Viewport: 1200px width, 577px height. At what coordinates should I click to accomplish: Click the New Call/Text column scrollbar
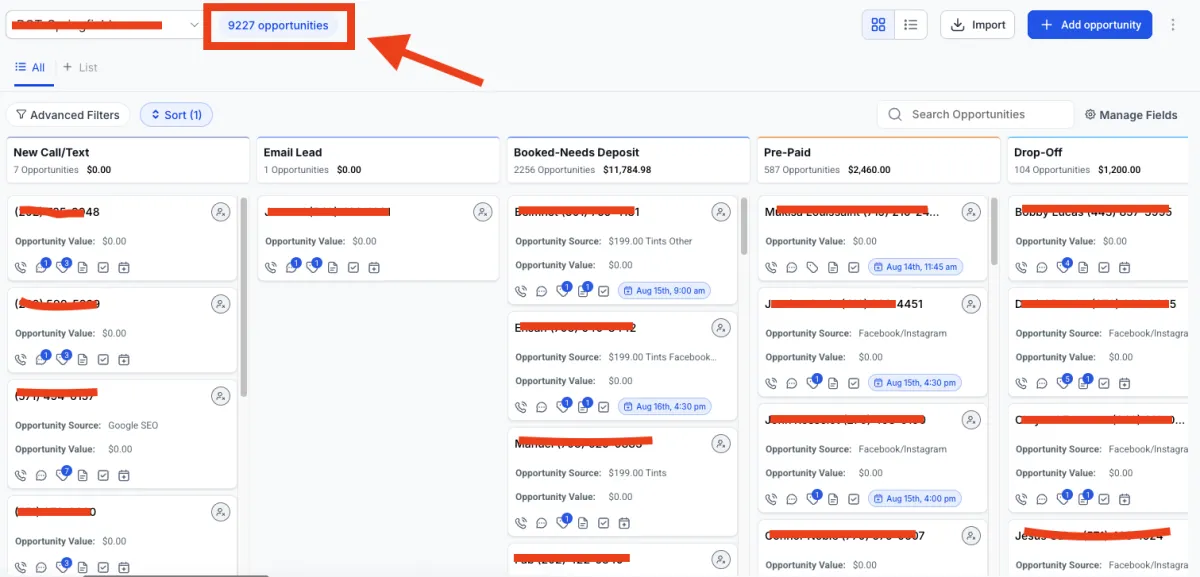coord(243,295)
